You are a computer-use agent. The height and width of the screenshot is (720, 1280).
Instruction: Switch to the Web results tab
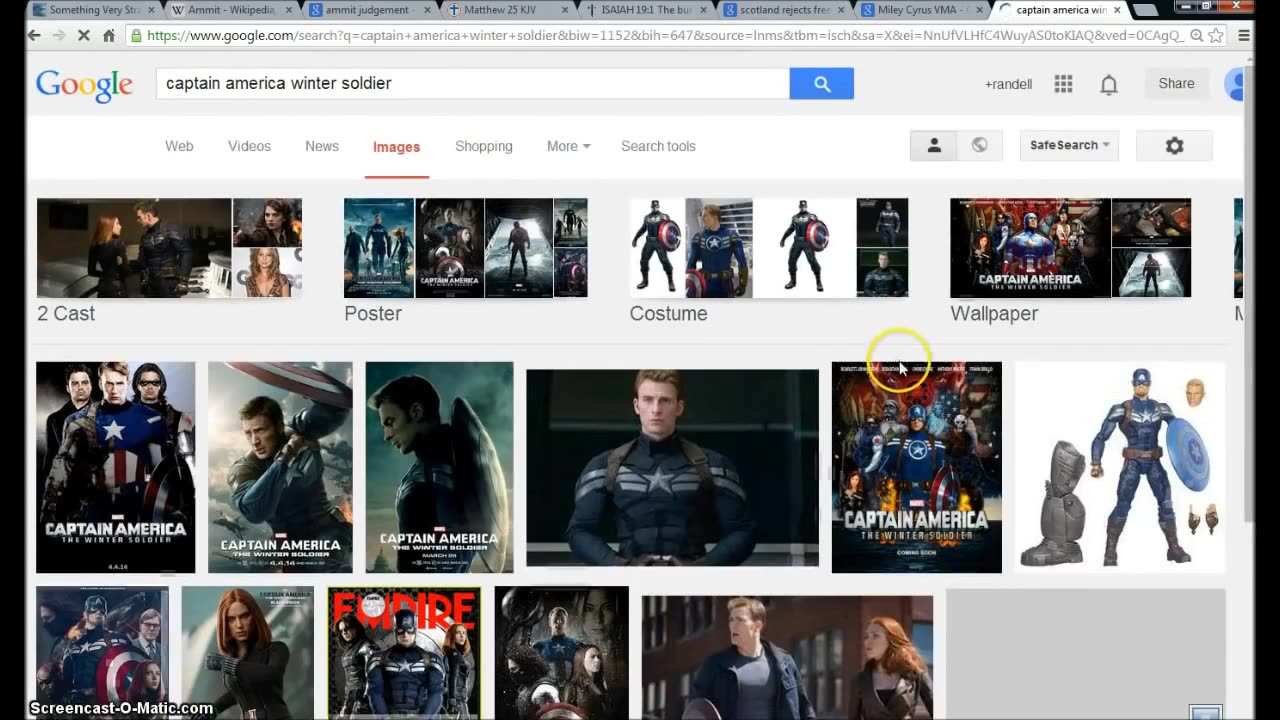tap(179, 146)
